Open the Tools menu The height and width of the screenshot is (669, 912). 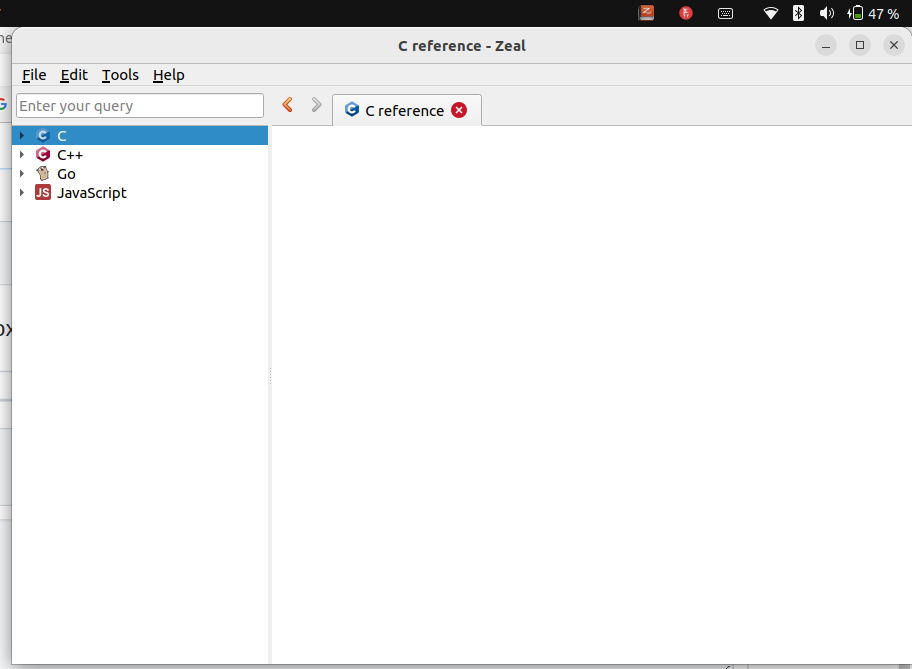(120, 75)
